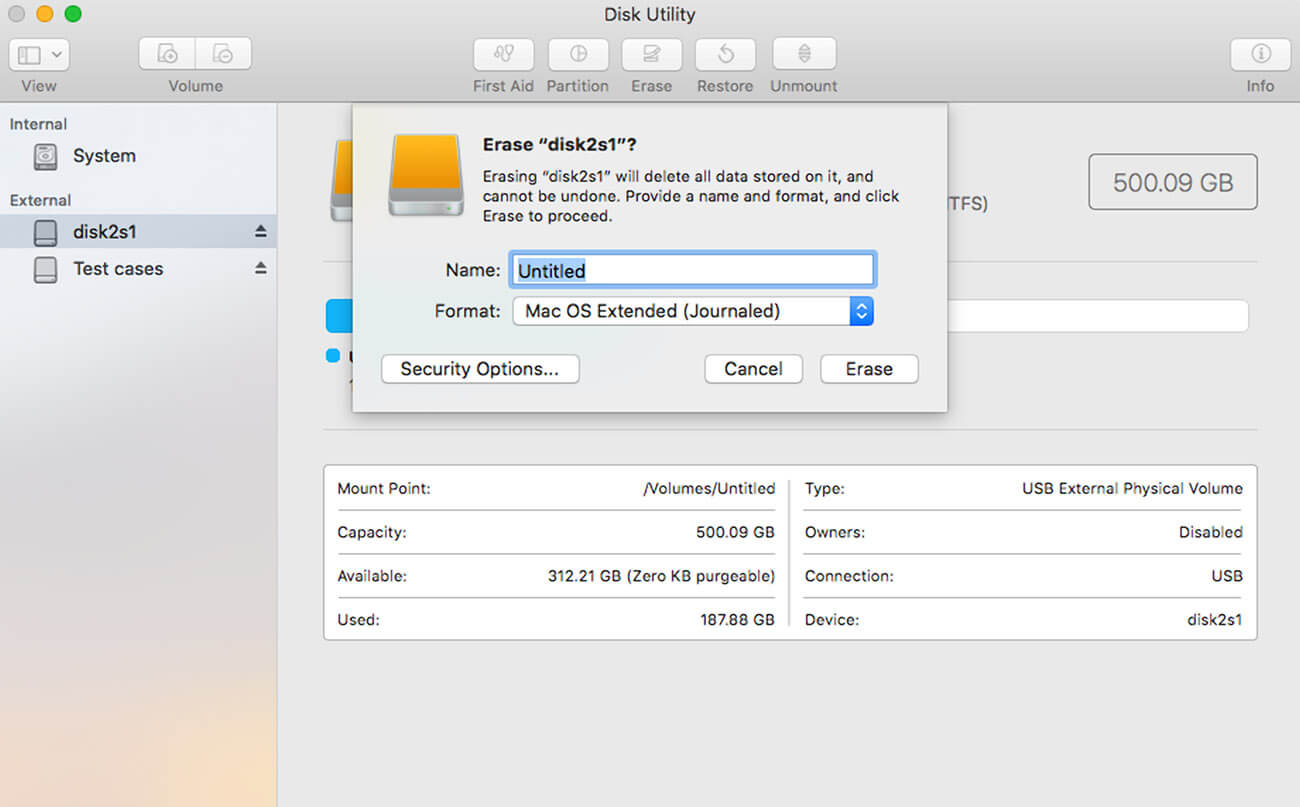Click the Device disk2s1 value
This screenshot has width=1300, height=807.
(1214, 620)
